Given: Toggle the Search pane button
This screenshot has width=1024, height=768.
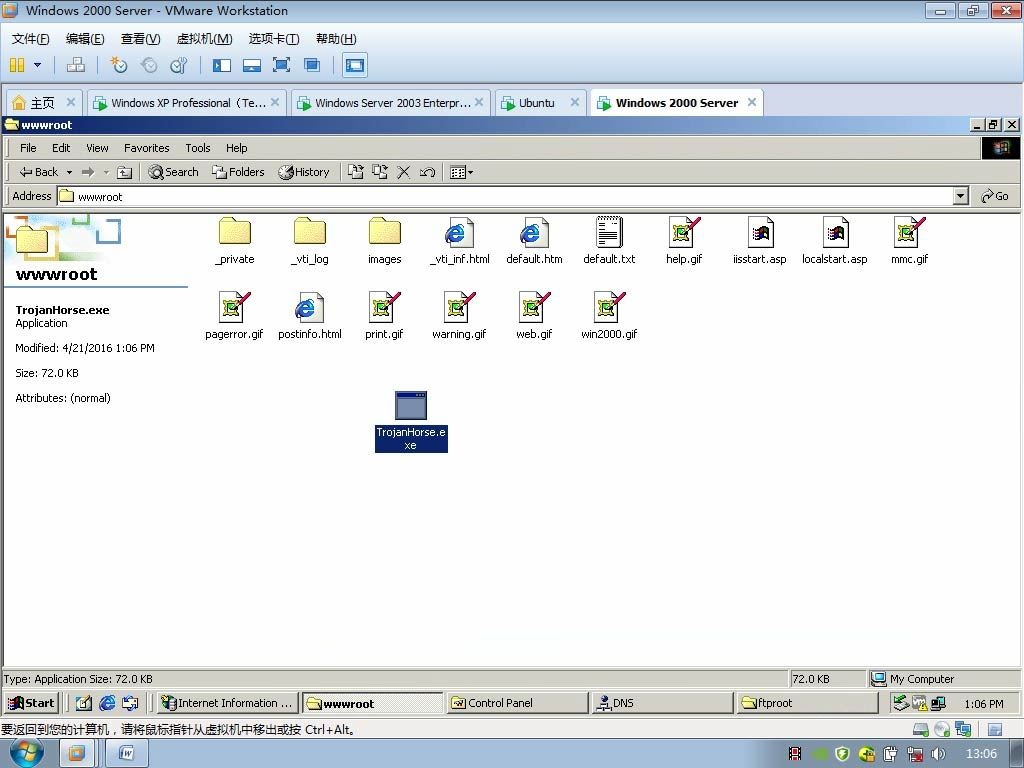Looking at the screenshot, I should [174, 172].
